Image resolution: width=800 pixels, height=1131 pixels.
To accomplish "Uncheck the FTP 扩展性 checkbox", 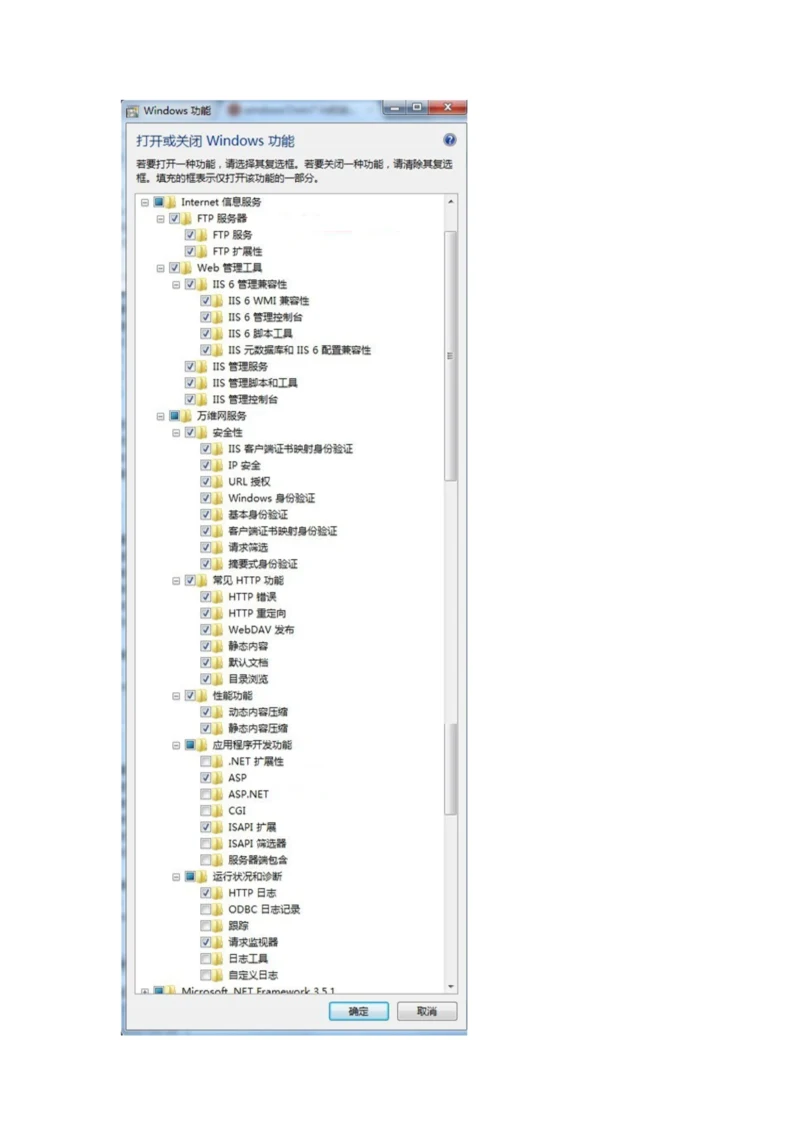I will 190,252.
